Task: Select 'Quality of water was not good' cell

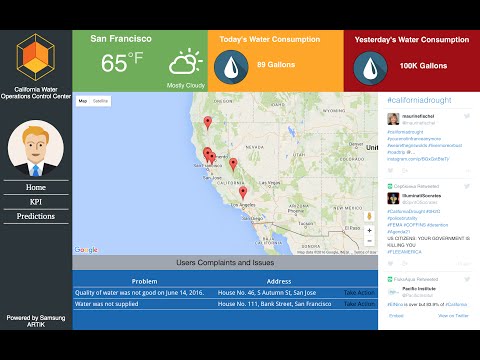Action: click(x=139, y=293)
